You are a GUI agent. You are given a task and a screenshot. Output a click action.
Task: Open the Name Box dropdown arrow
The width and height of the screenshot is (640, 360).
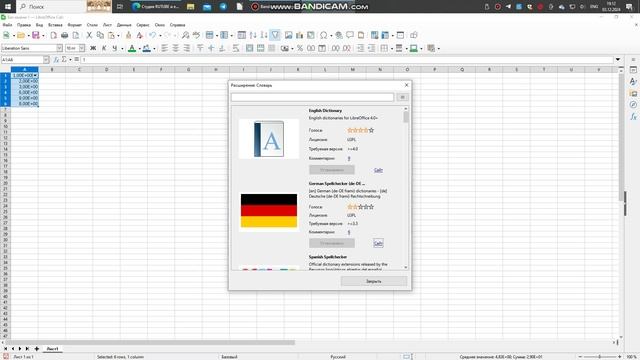pyautogui.click(x=46, y=60)
